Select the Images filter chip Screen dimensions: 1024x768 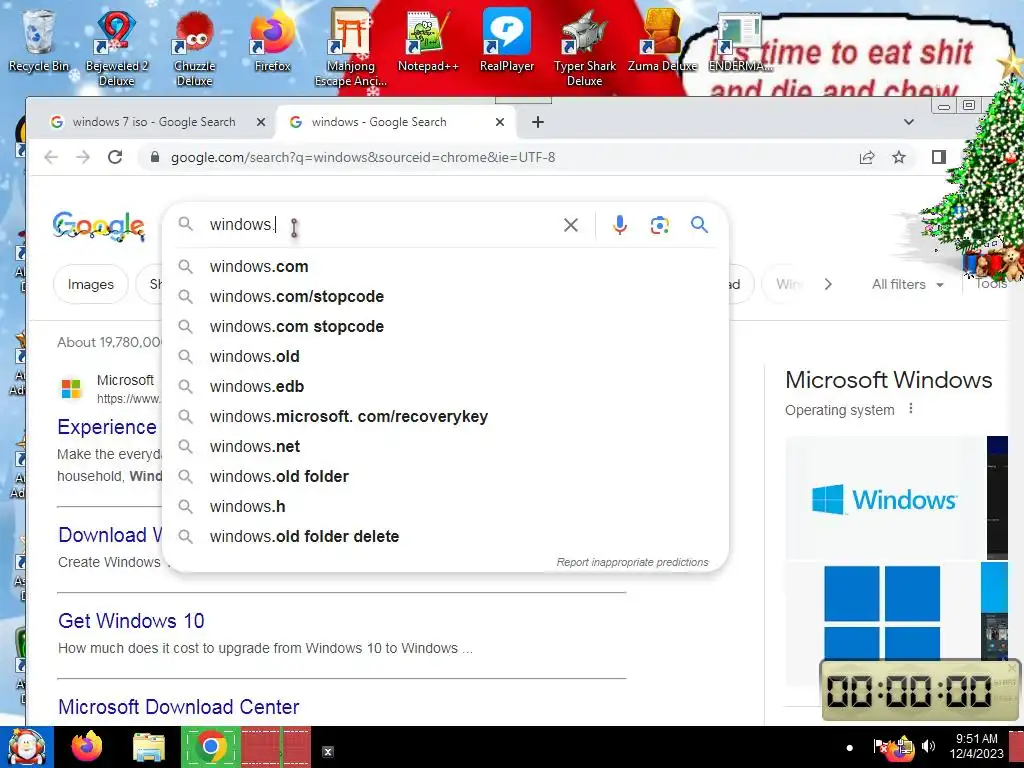[x=91, y=284]
